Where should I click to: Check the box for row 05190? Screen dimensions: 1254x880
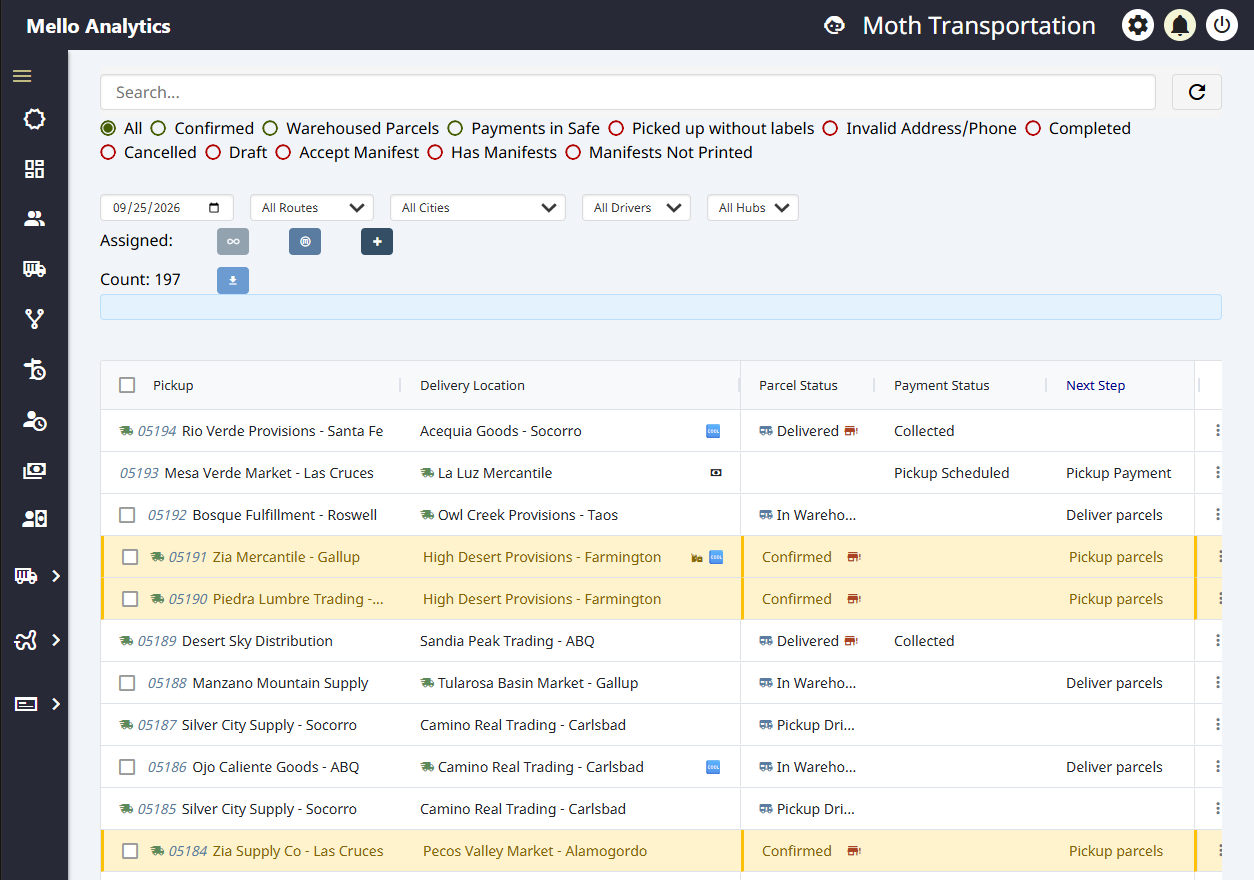130,599
